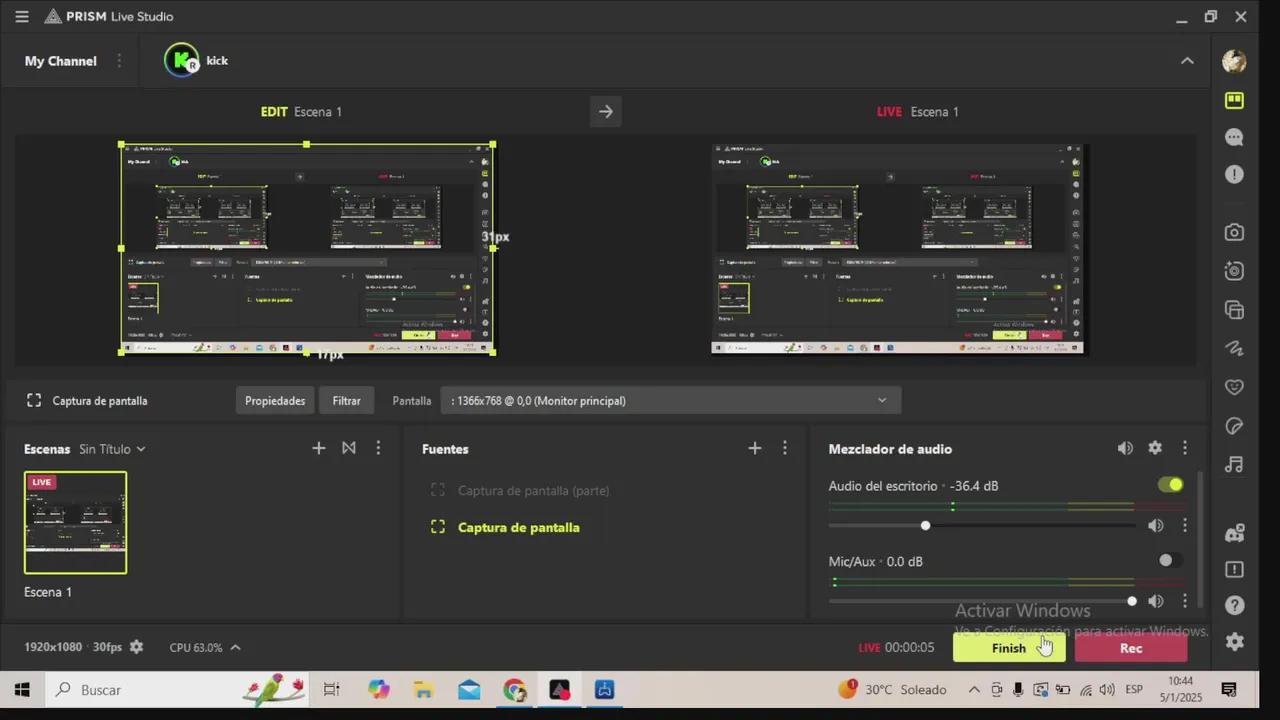This screenshot has height=720, width=1280.
Task: Click the Filtrar button
Action: coord(346,400)
